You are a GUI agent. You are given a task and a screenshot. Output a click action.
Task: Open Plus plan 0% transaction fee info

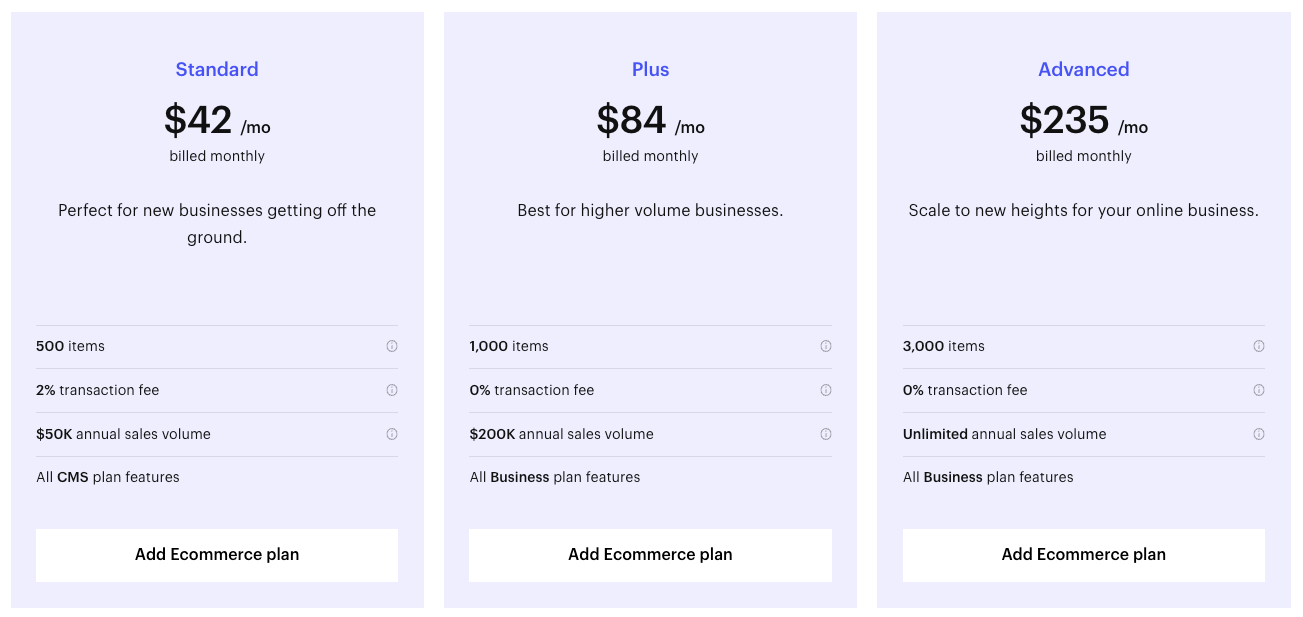pos(826,390)
